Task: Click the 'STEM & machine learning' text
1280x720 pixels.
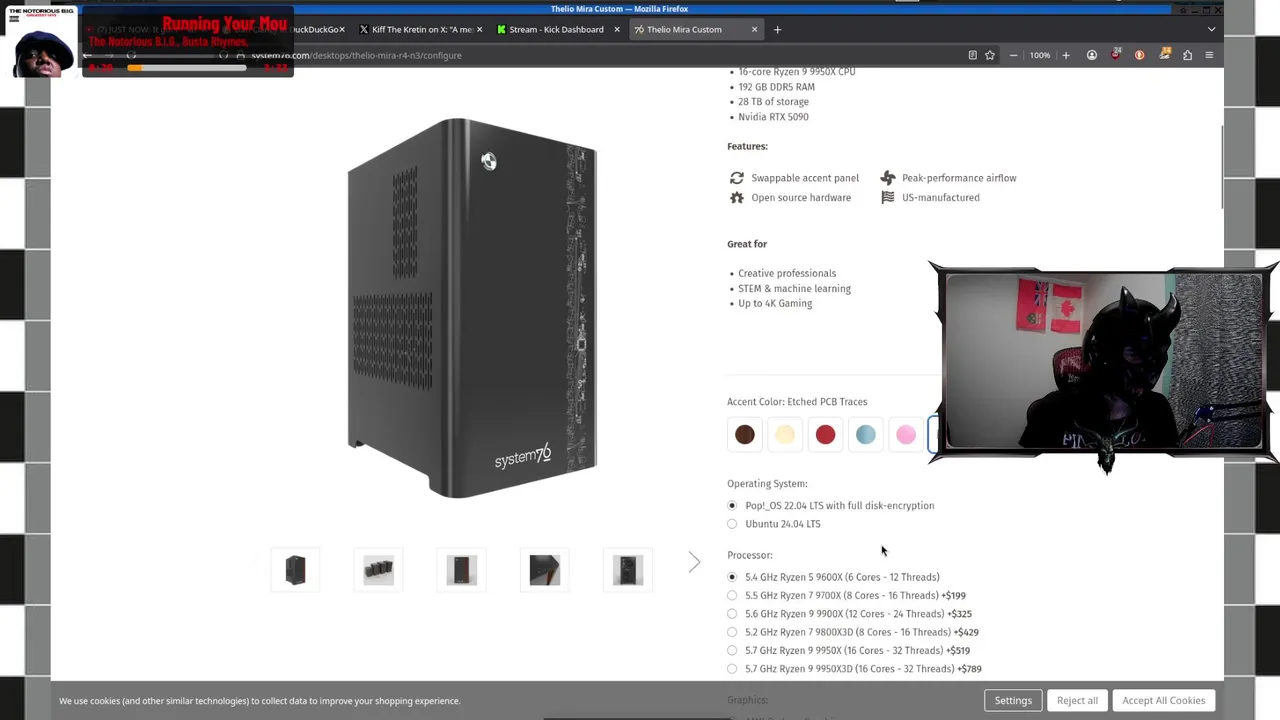Action: click(794, 289)
